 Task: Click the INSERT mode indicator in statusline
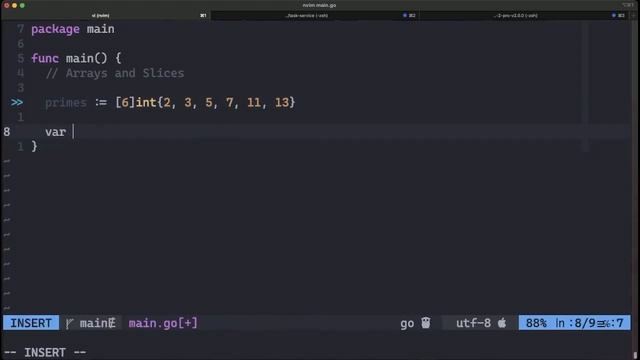coord(31,323)
